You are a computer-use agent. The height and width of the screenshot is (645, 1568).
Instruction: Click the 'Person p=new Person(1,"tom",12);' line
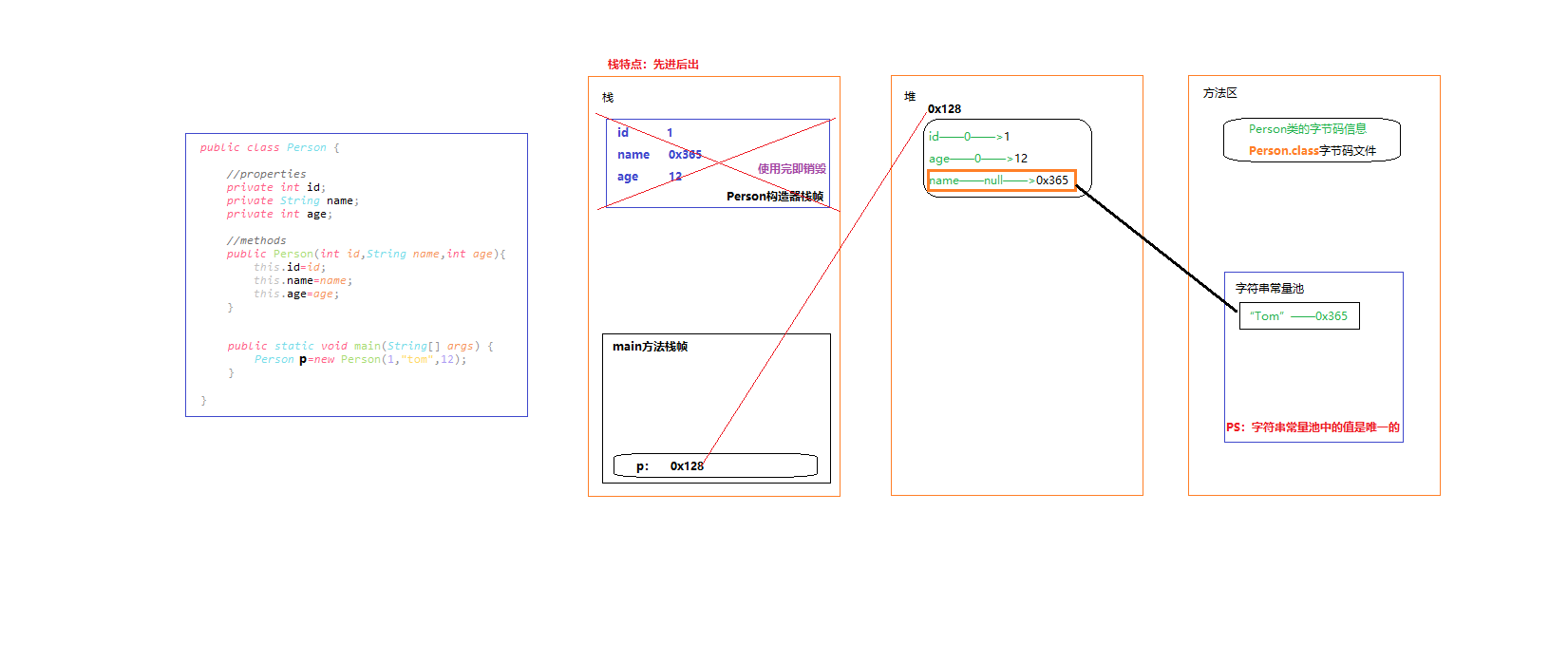tap(361, 360)
